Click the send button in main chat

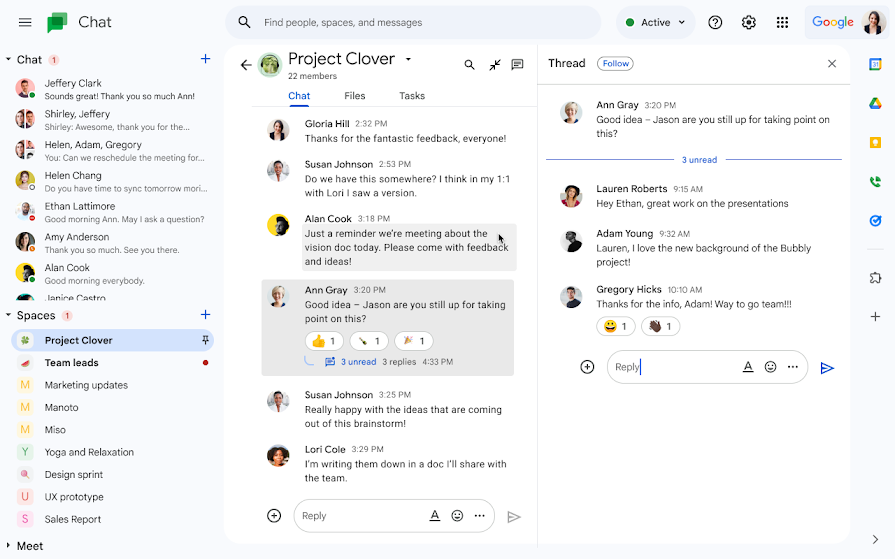coord(514,517)
